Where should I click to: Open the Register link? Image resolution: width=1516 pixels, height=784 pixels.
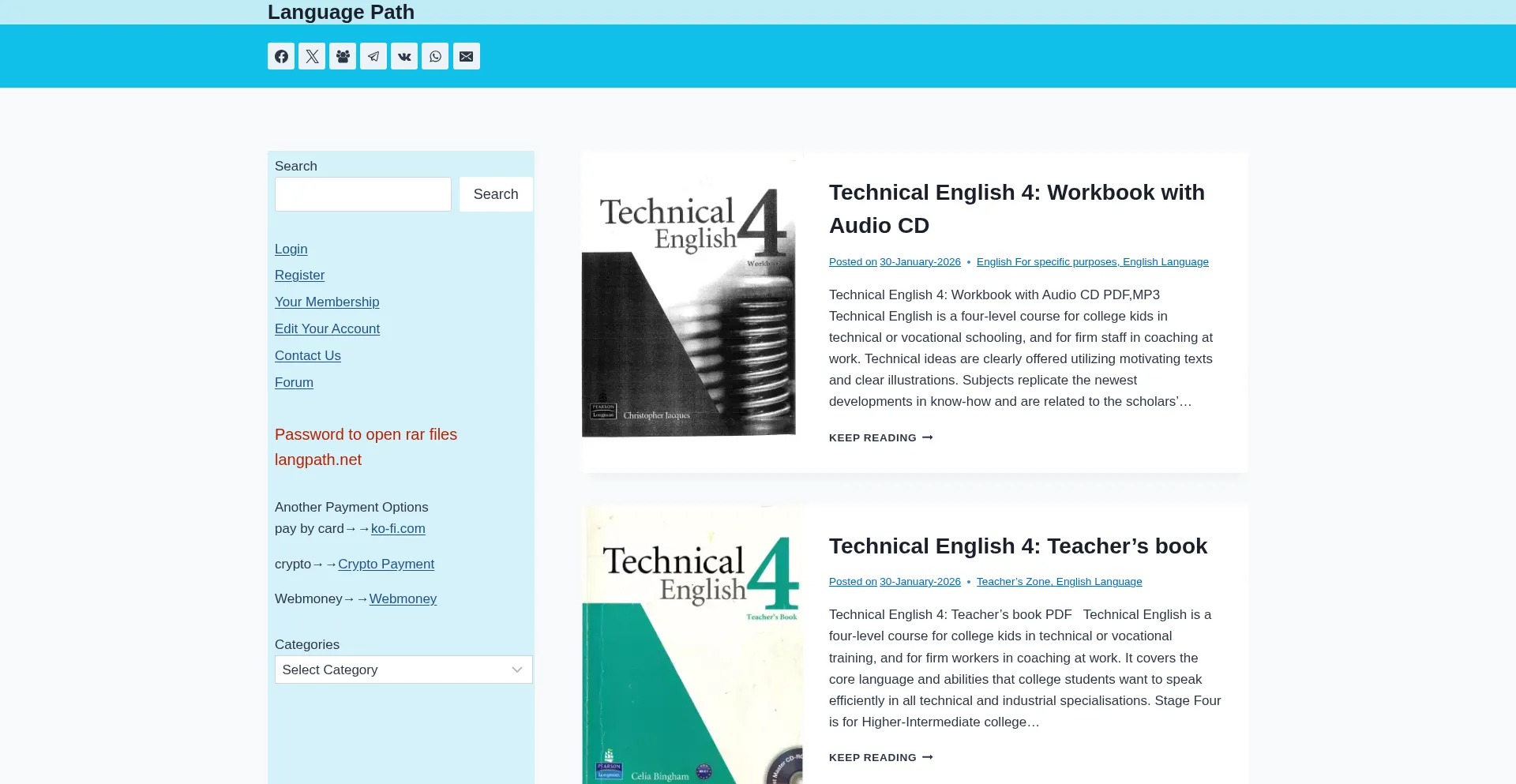pos(300,275)
